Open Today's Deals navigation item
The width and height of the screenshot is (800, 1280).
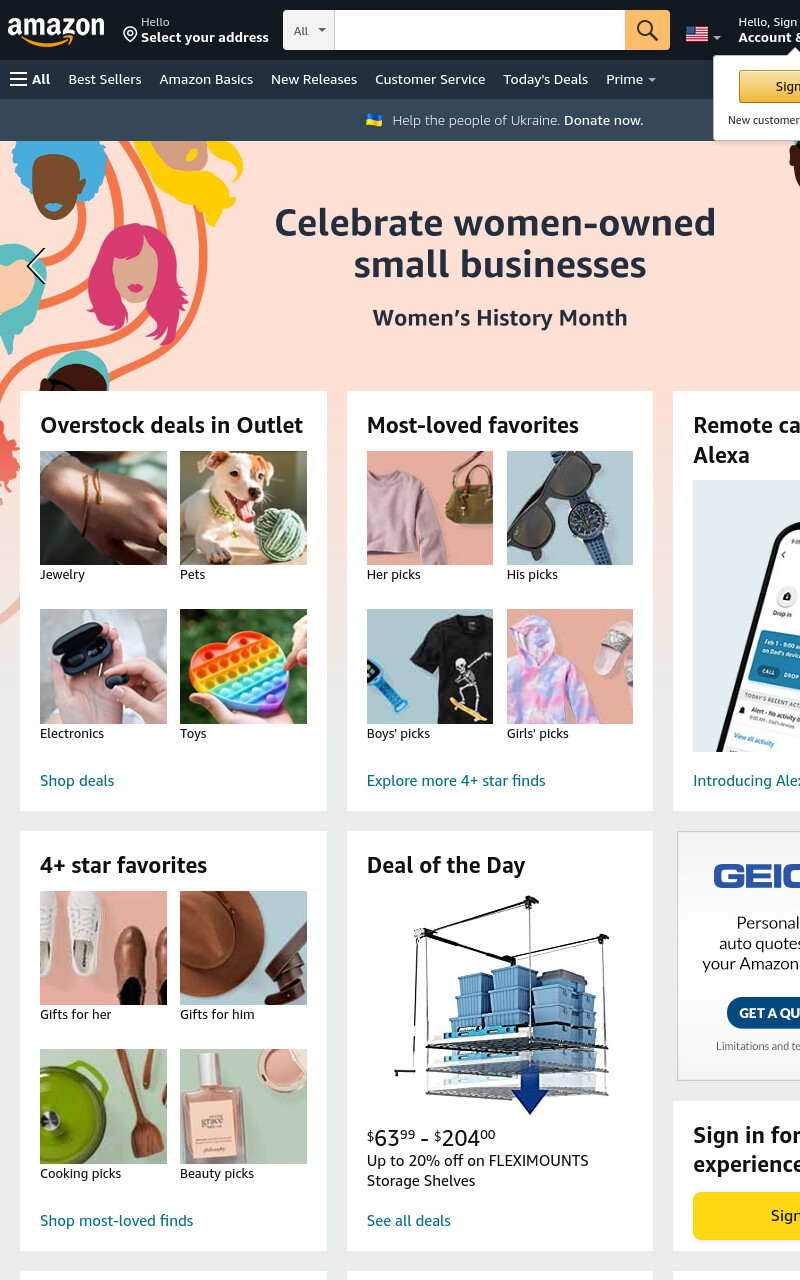tap(546, 79)
